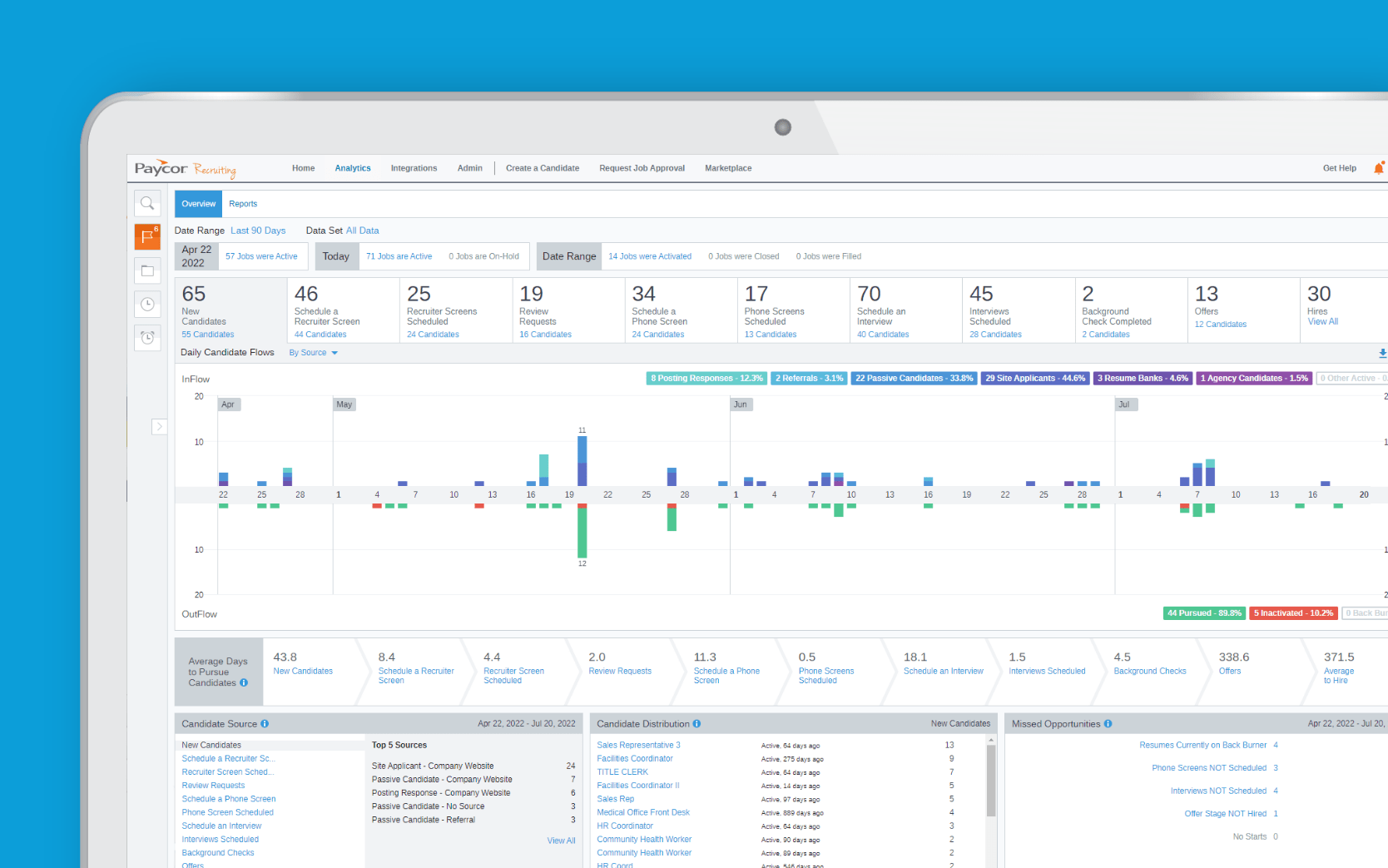1388x868 pixels.
Task: Toggle the Passive Candidates 33.8% legend
Action: pos(914,379)
